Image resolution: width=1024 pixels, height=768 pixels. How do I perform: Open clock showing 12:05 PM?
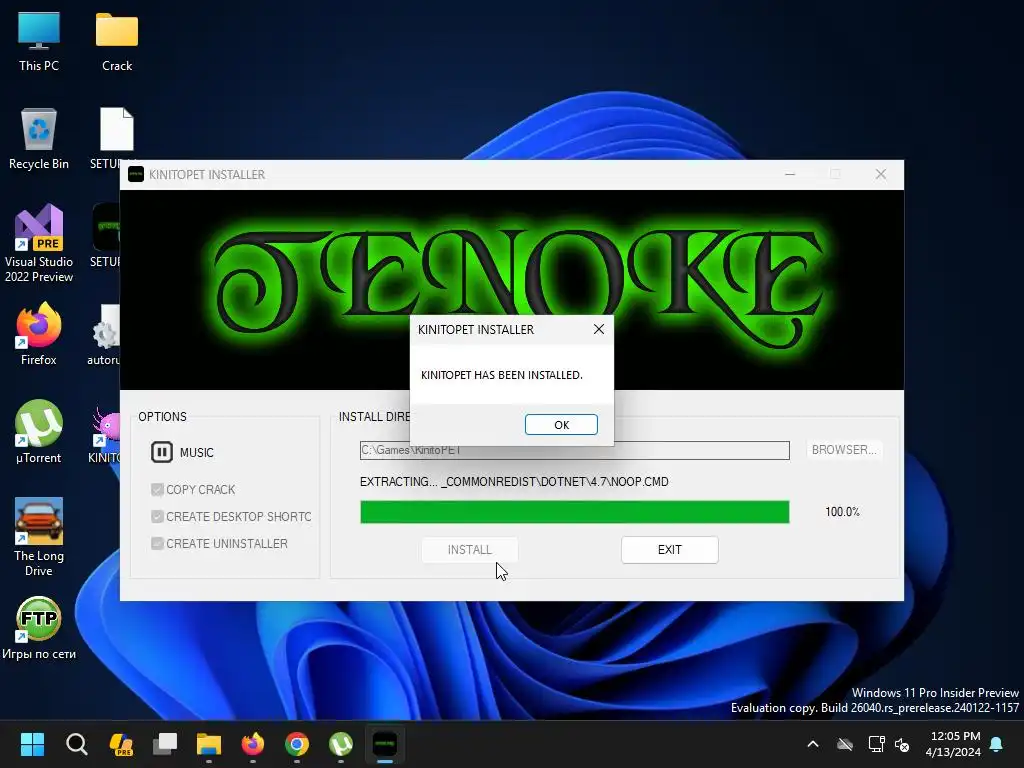pyautogui.click(x=954, y=744)
